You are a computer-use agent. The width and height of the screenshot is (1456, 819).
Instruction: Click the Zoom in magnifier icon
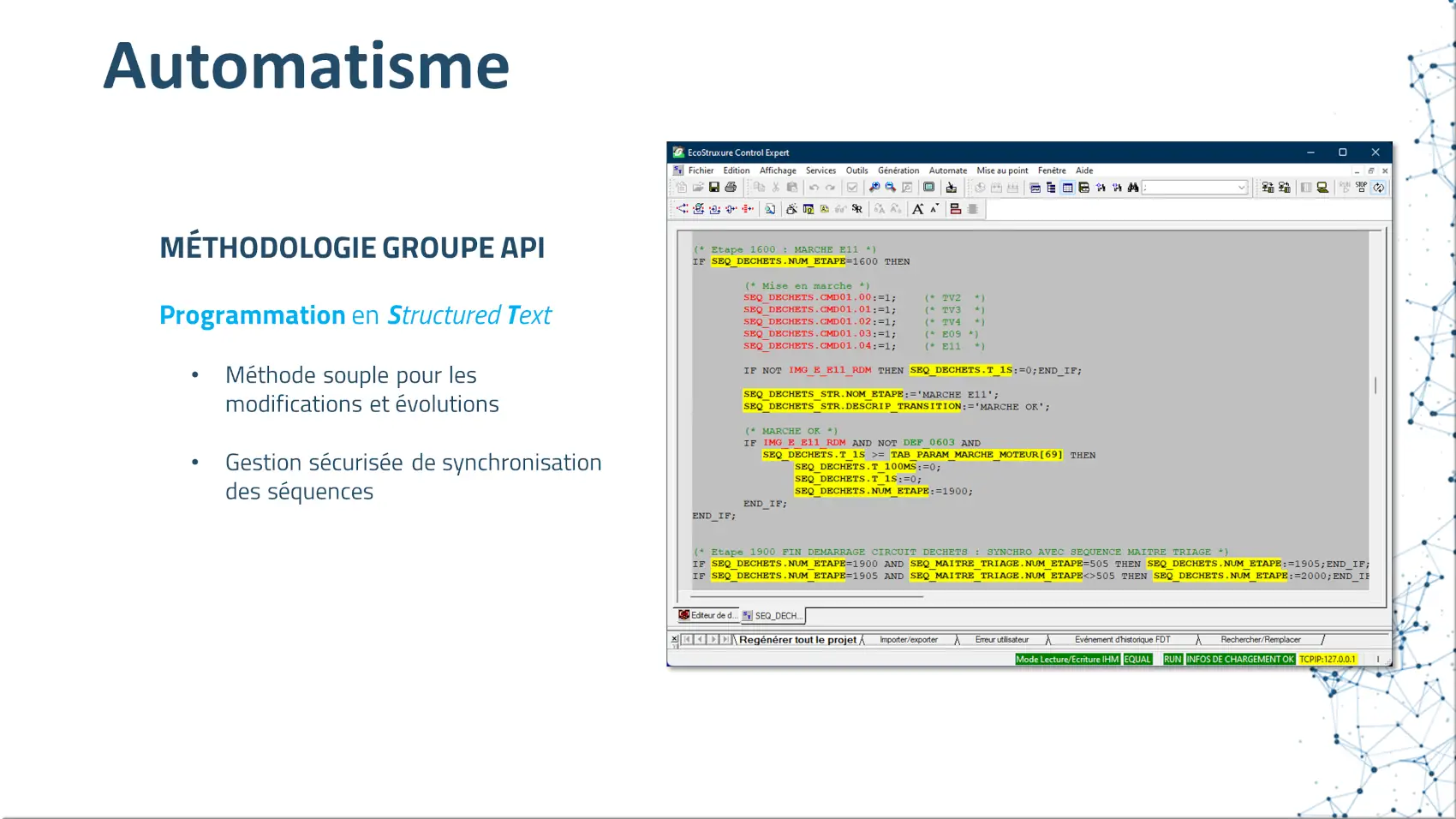coord(874,188)
